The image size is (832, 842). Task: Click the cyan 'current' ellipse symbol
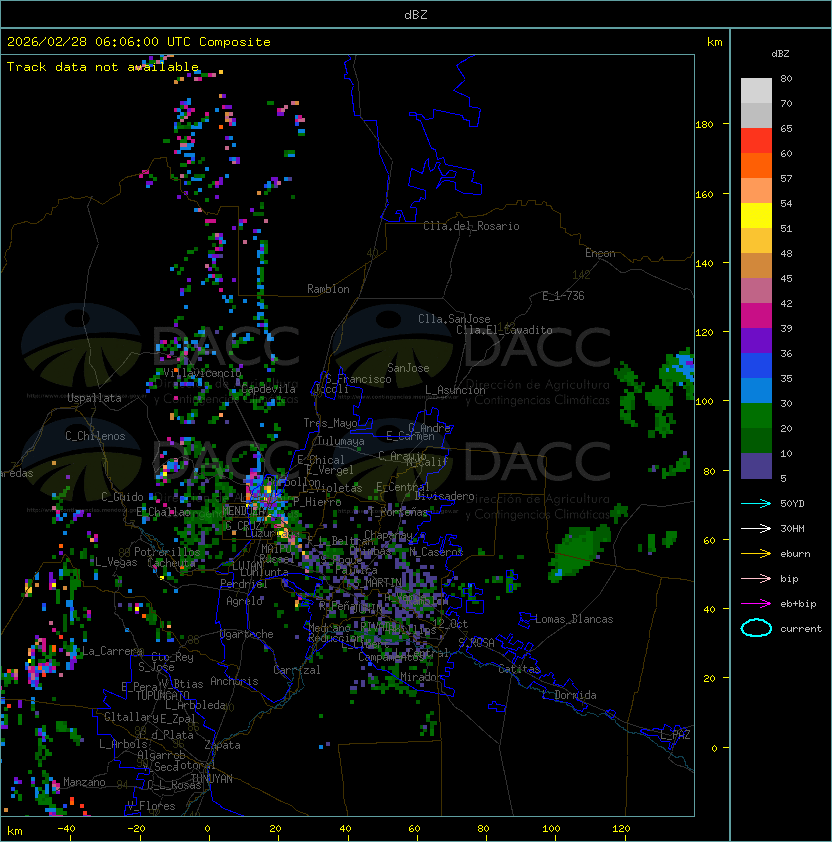coord(756,628)
